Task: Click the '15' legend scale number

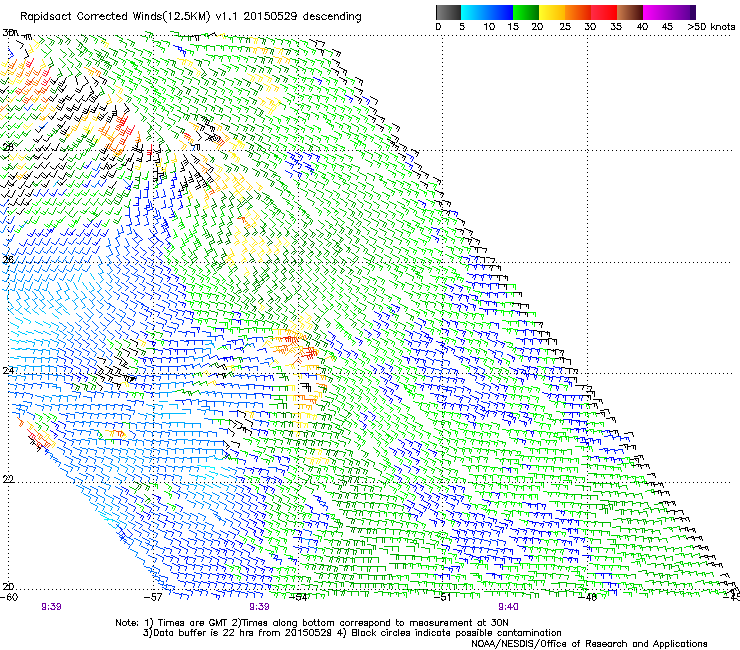Action: (x=513, y=27)
